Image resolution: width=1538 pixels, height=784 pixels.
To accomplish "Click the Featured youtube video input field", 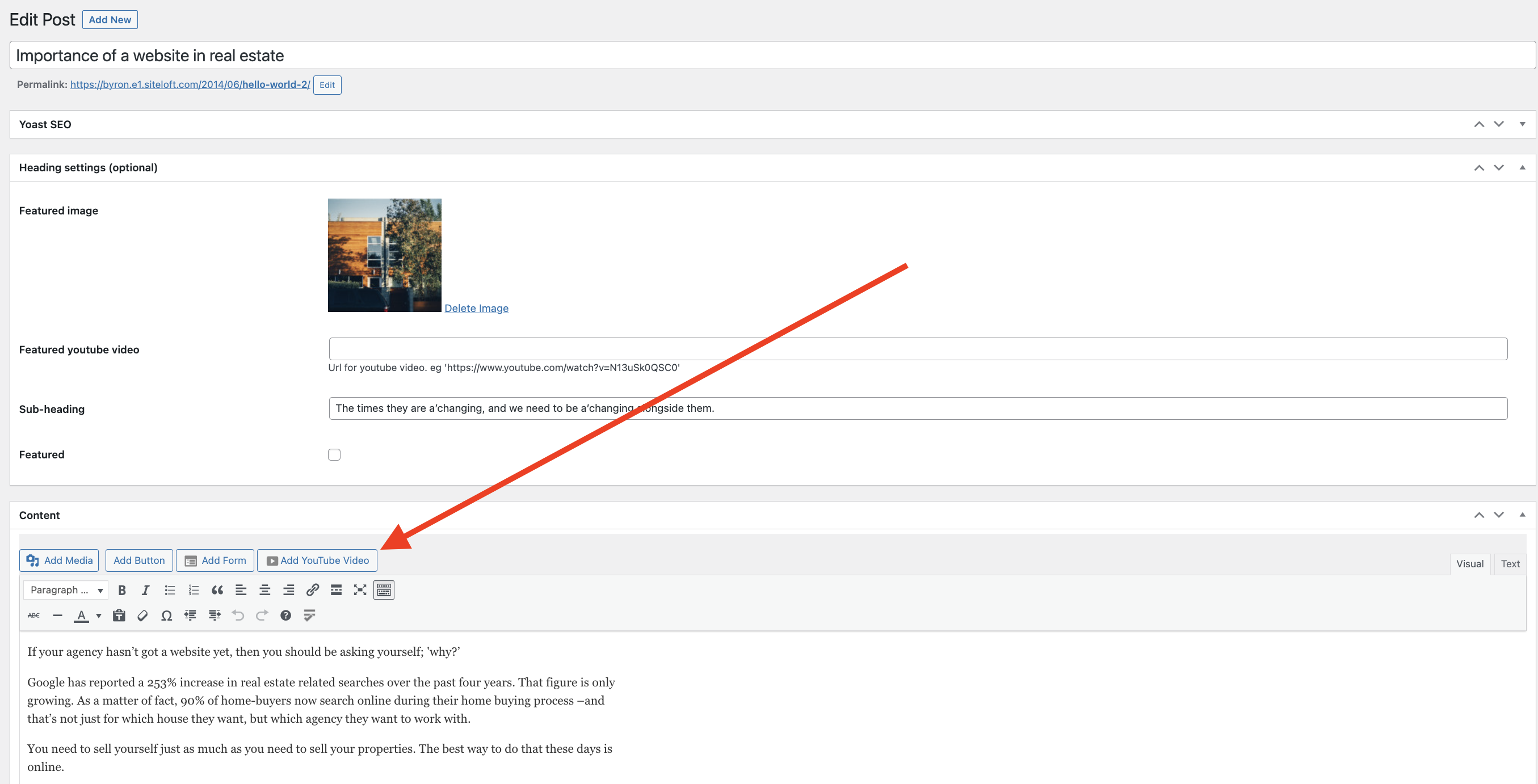I will click(x=918, y=349).
